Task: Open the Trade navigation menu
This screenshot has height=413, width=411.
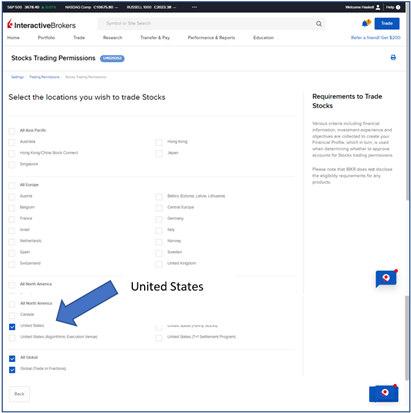Action: coord(79,38)
